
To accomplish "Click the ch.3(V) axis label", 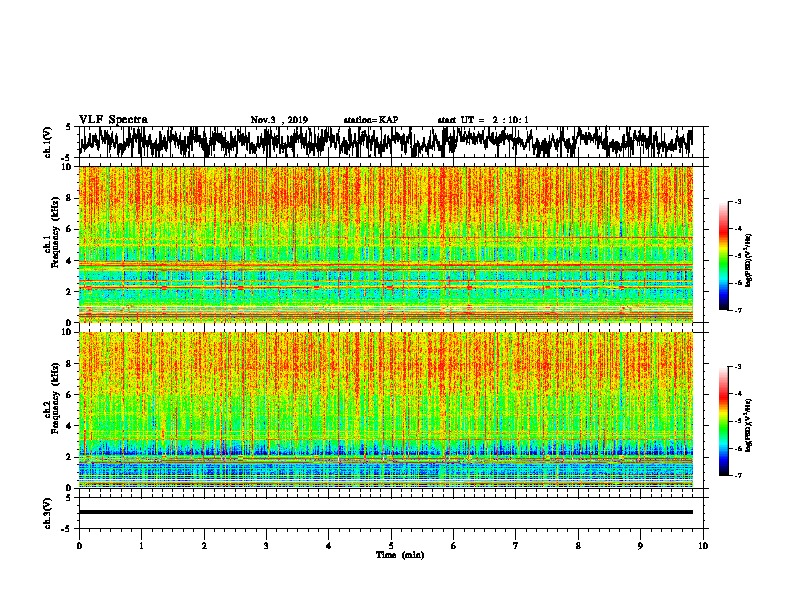I will coord(48,514).
